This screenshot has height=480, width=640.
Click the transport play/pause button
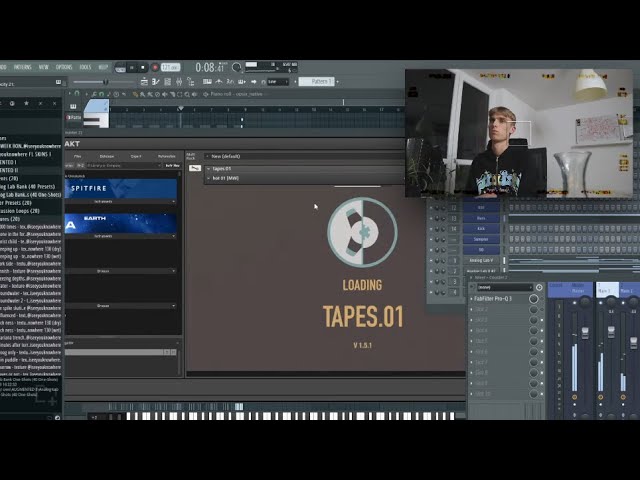click(132, 68)
